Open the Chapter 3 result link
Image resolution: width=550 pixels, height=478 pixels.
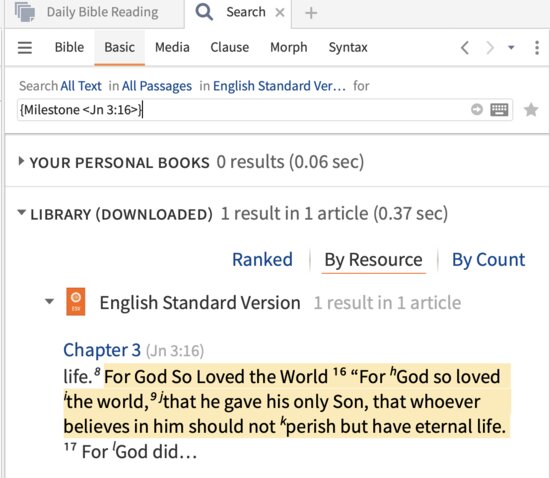(102, 350)
